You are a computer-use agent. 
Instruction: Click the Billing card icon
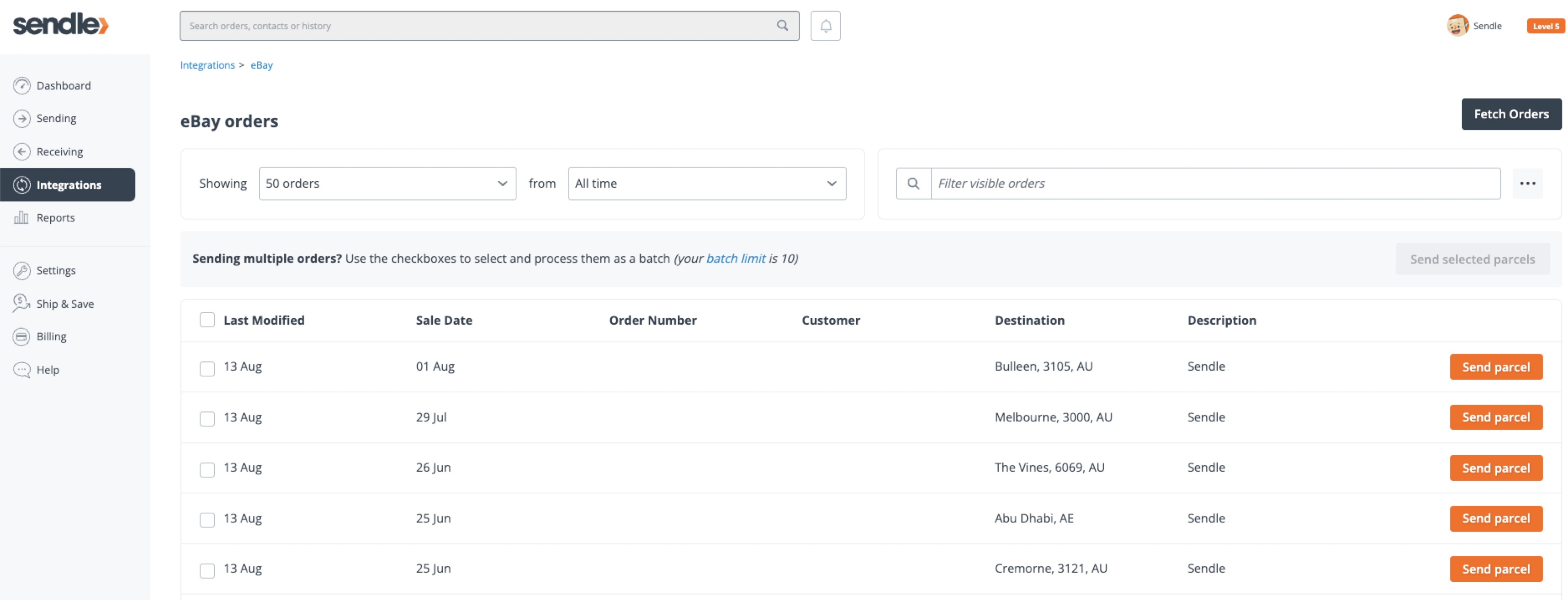22,337
